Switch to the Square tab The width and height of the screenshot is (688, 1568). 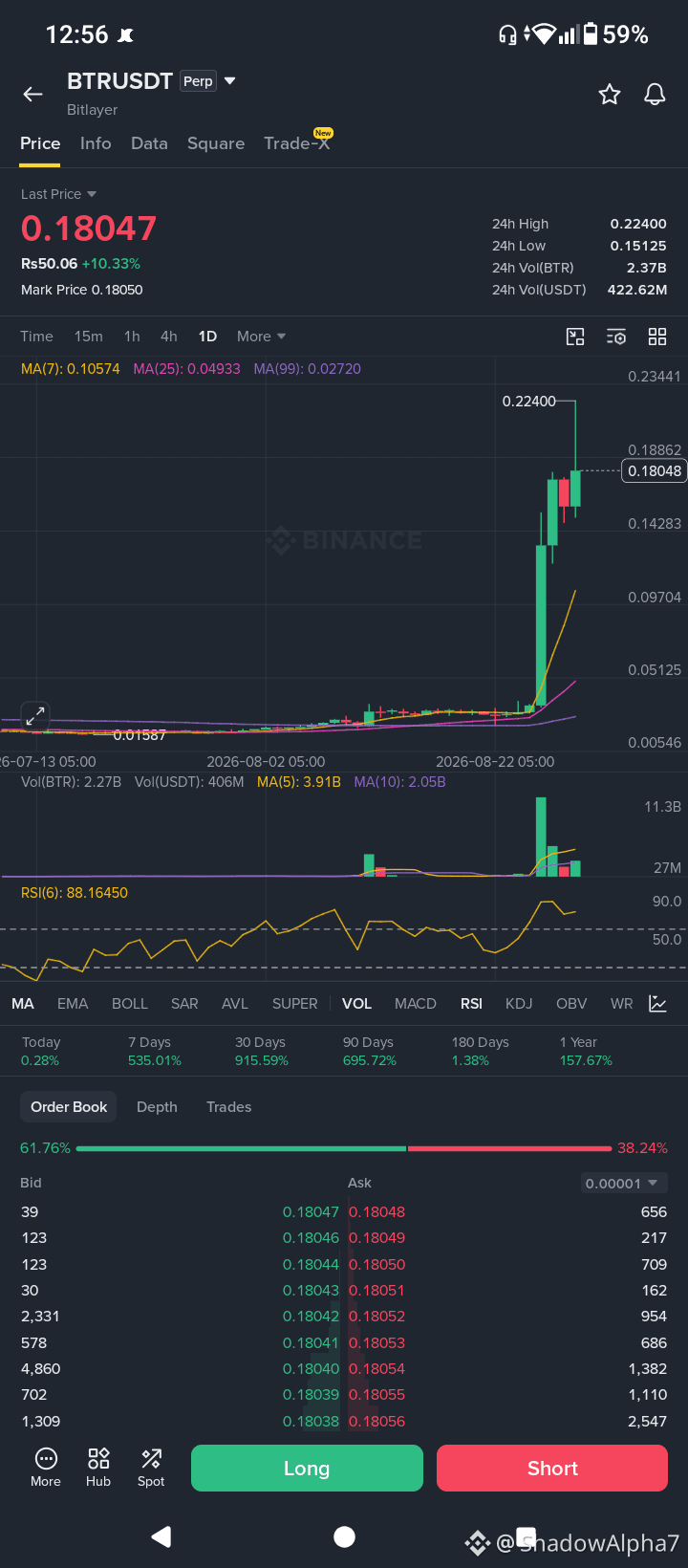(216, 143)
